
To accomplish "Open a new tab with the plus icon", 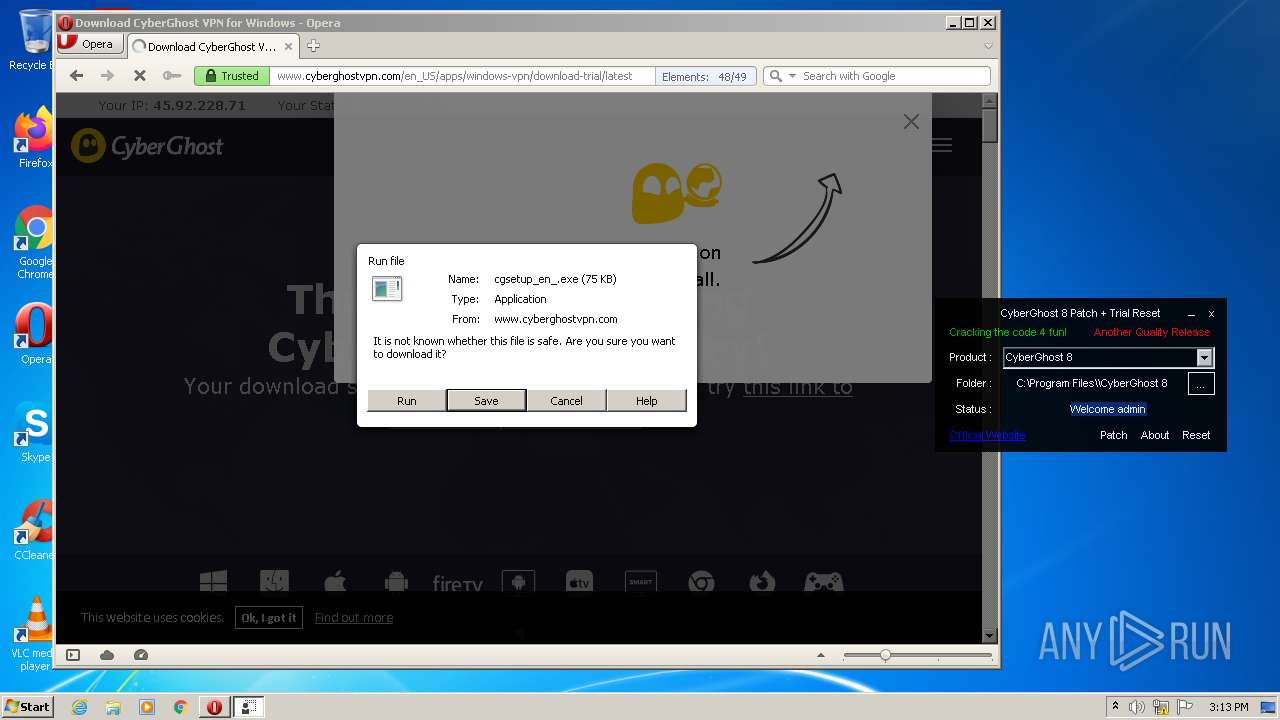I will (x=313, y=46).
